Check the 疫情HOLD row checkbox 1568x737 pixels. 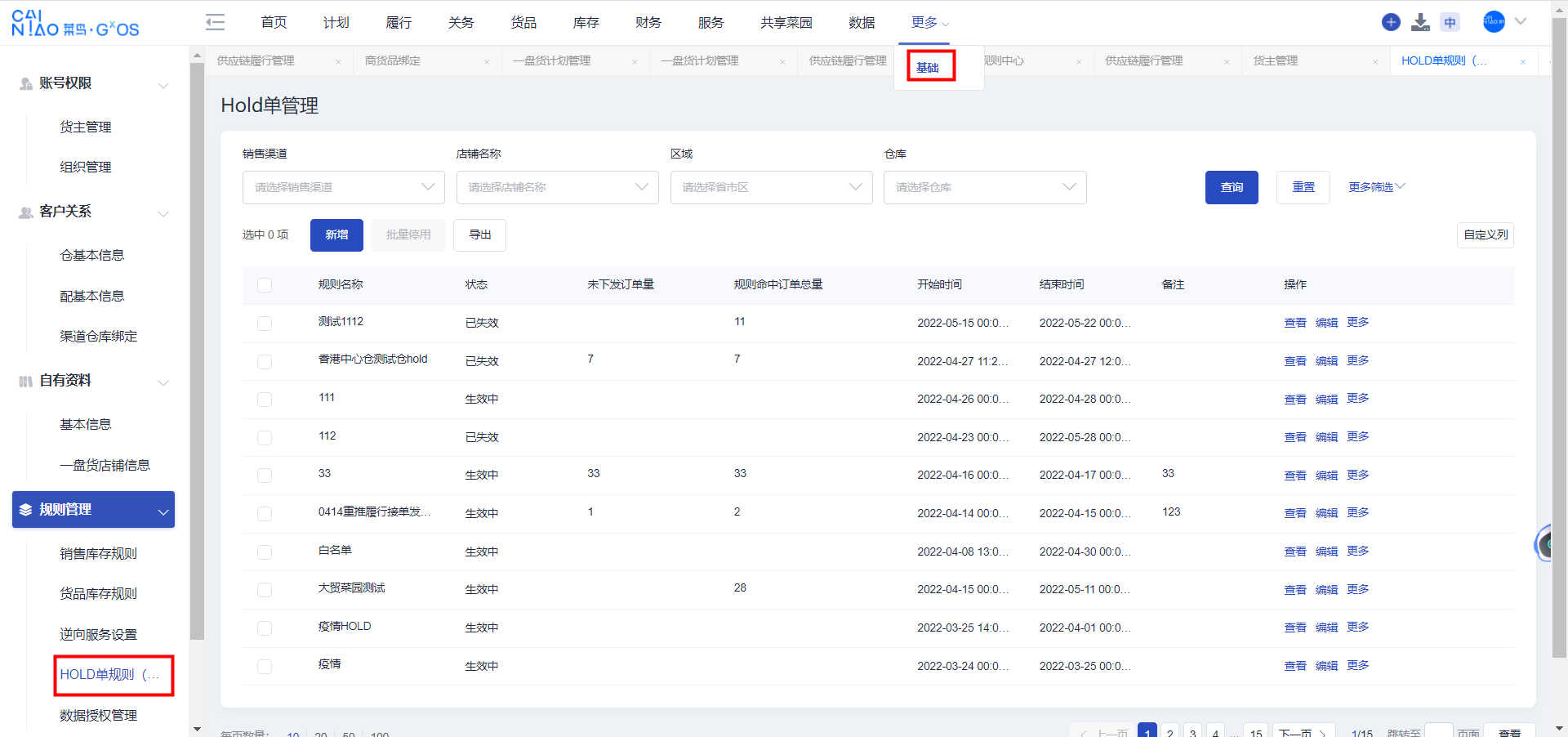point(265,628)
